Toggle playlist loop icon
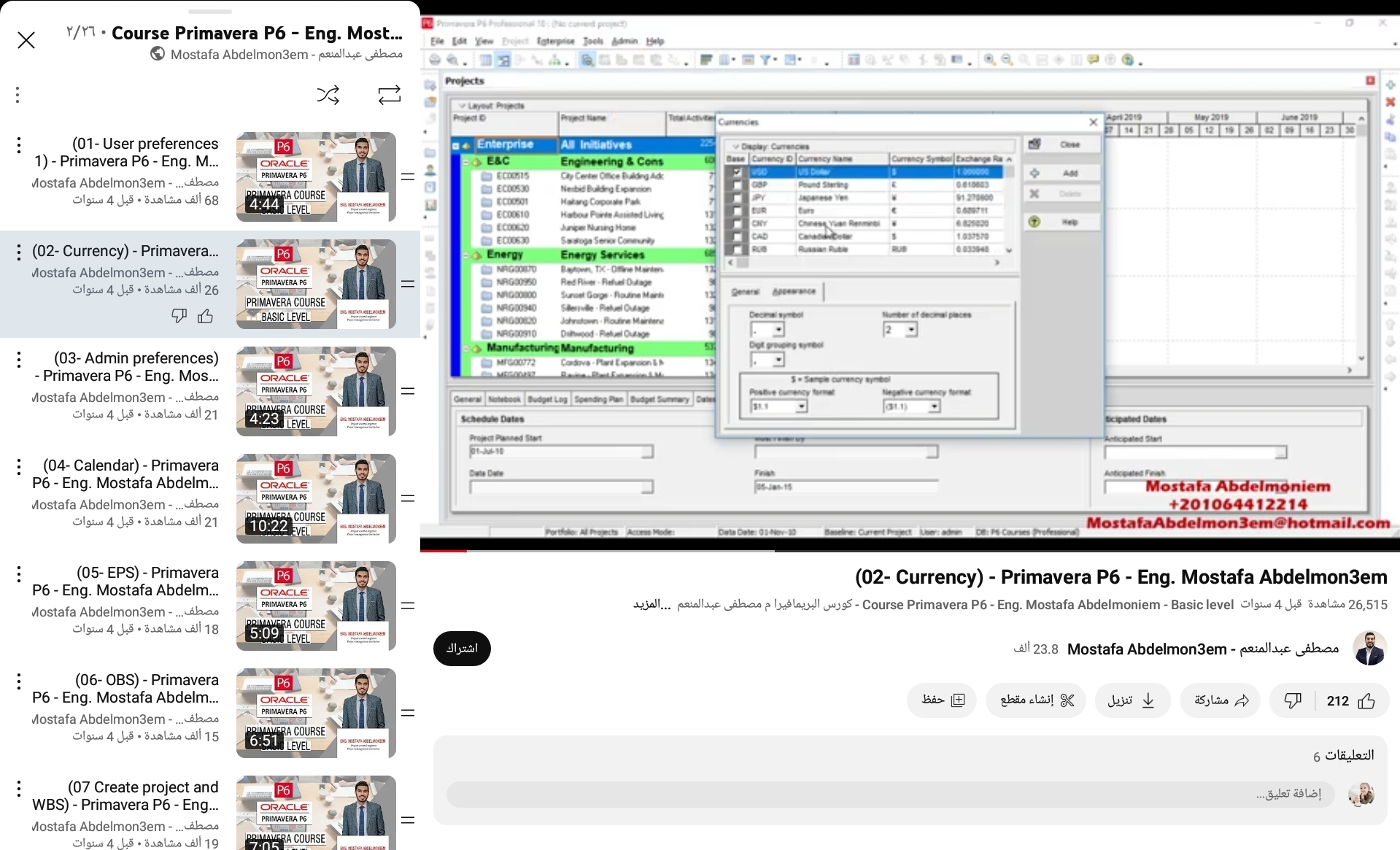1400x850 pixels. [x=389, y=95]
